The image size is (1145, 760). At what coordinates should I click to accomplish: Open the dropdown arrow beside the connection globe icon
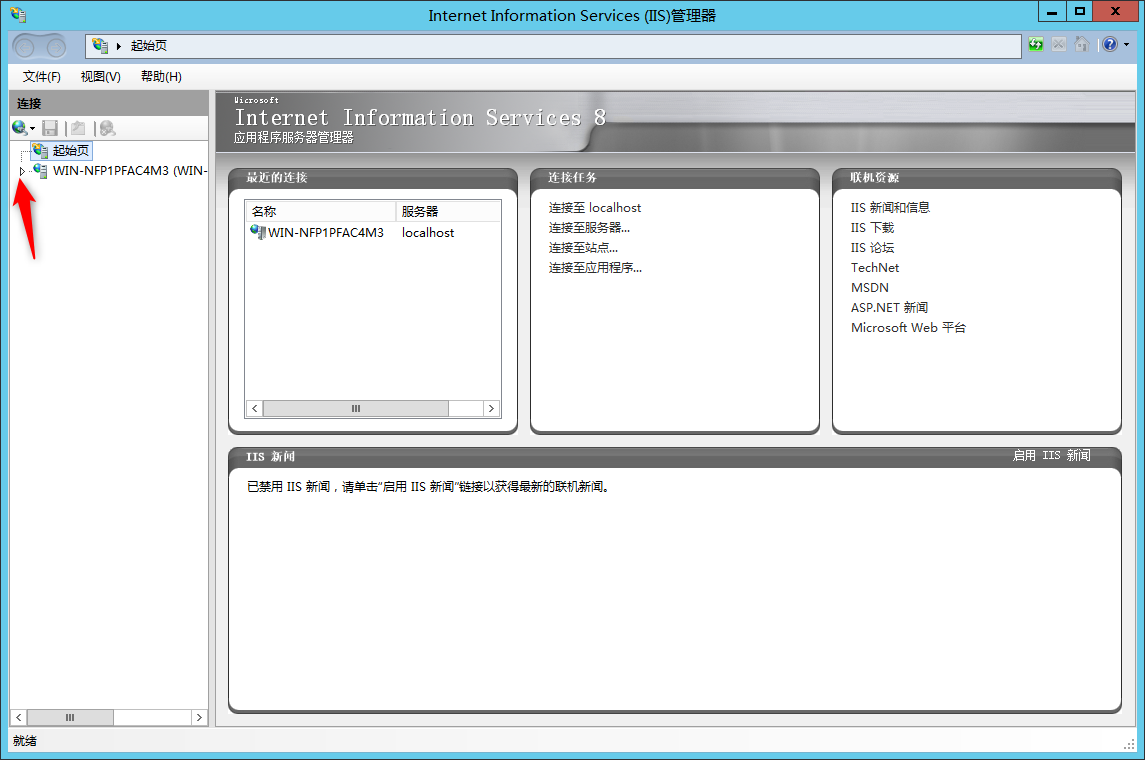pos(32,129)
